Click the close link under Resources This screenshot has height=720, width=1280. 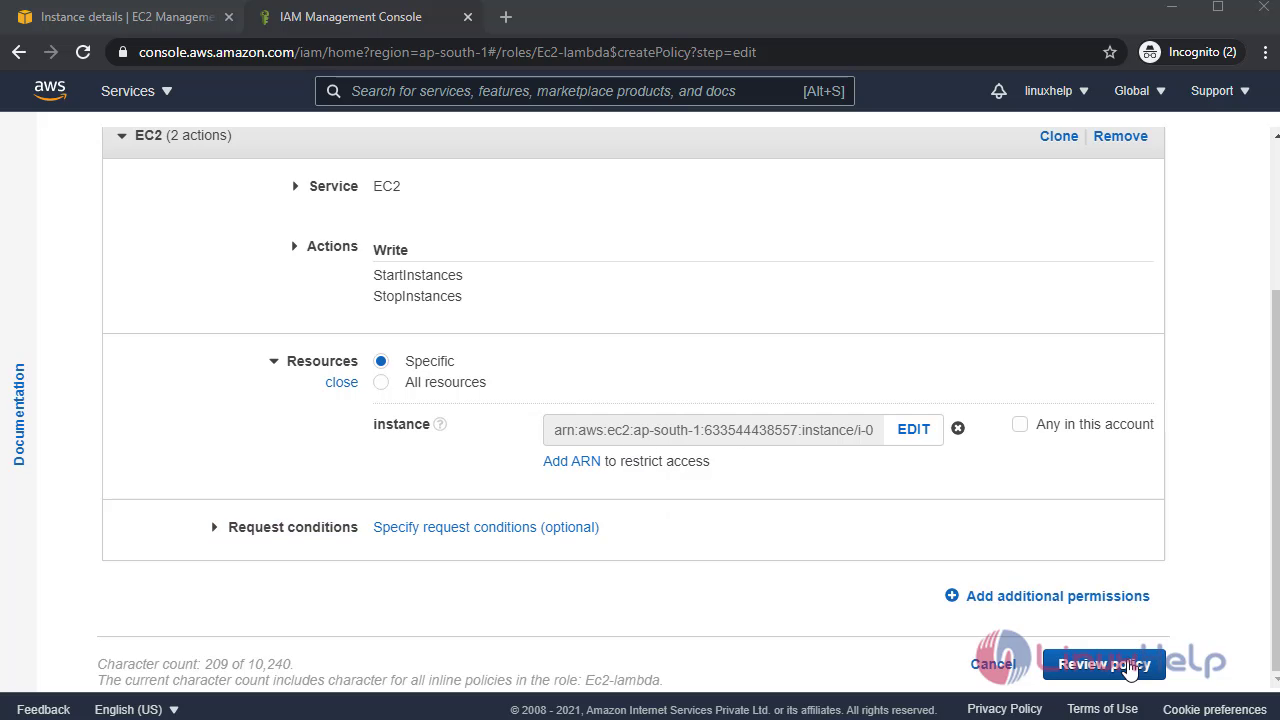pos(341,382)
